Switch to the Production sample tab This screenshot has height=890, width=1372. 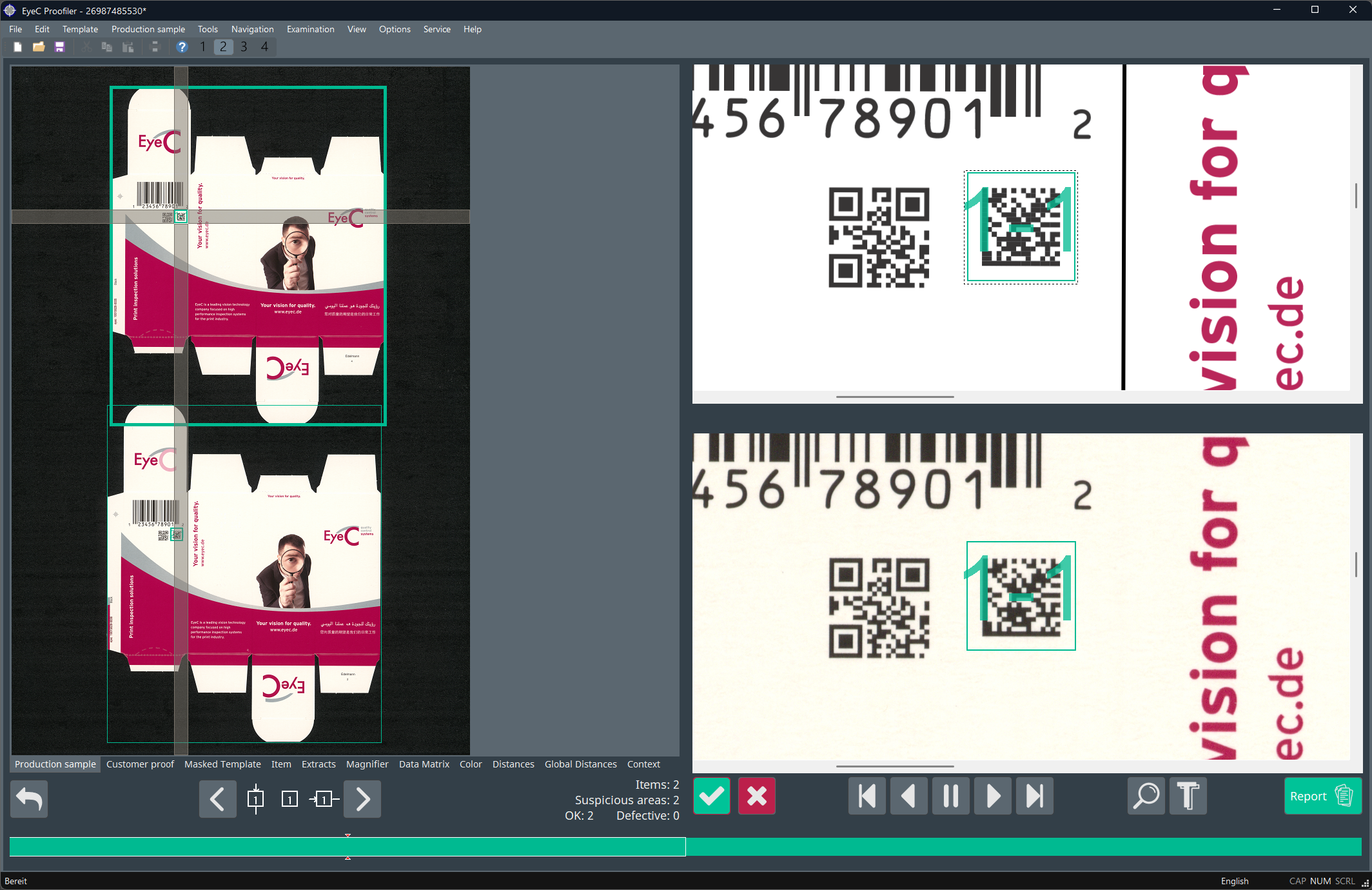tap(55, 764)
